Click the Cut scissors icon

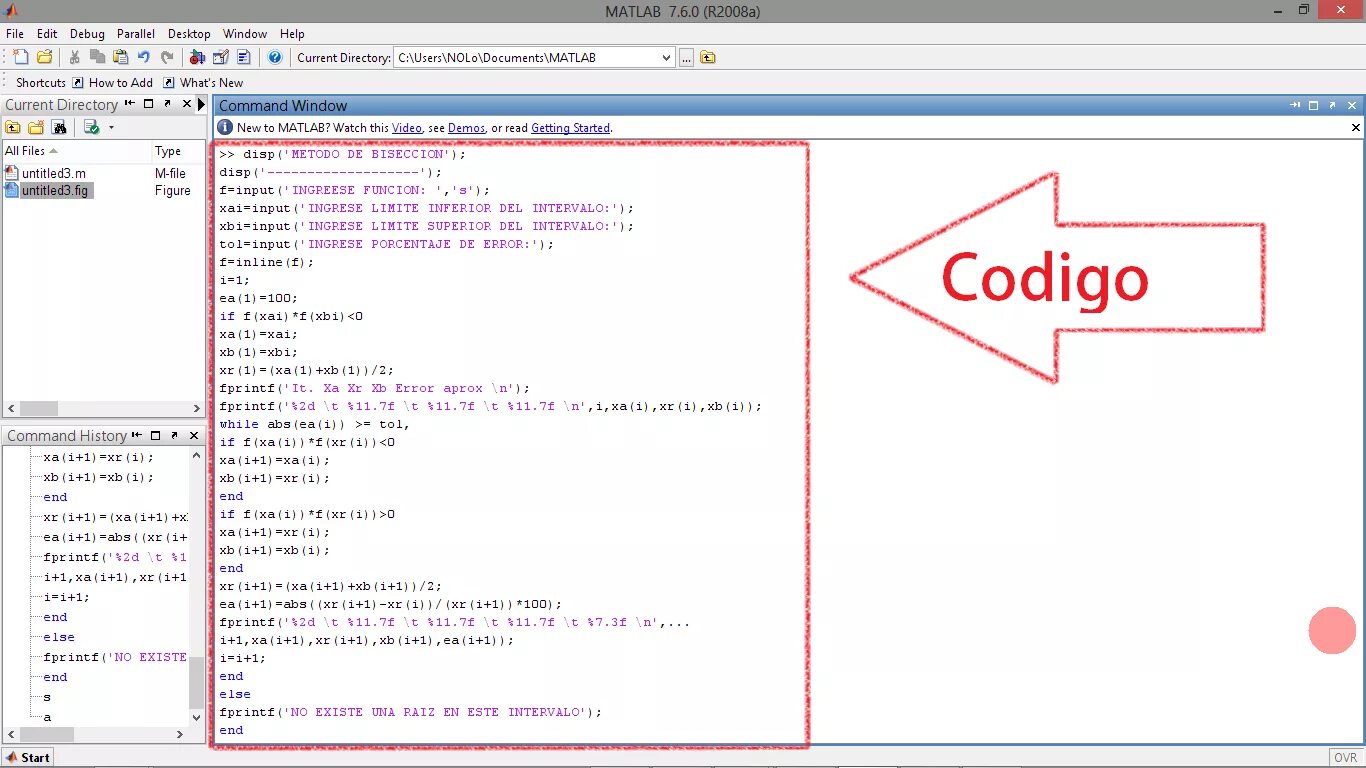coord(74,57)
